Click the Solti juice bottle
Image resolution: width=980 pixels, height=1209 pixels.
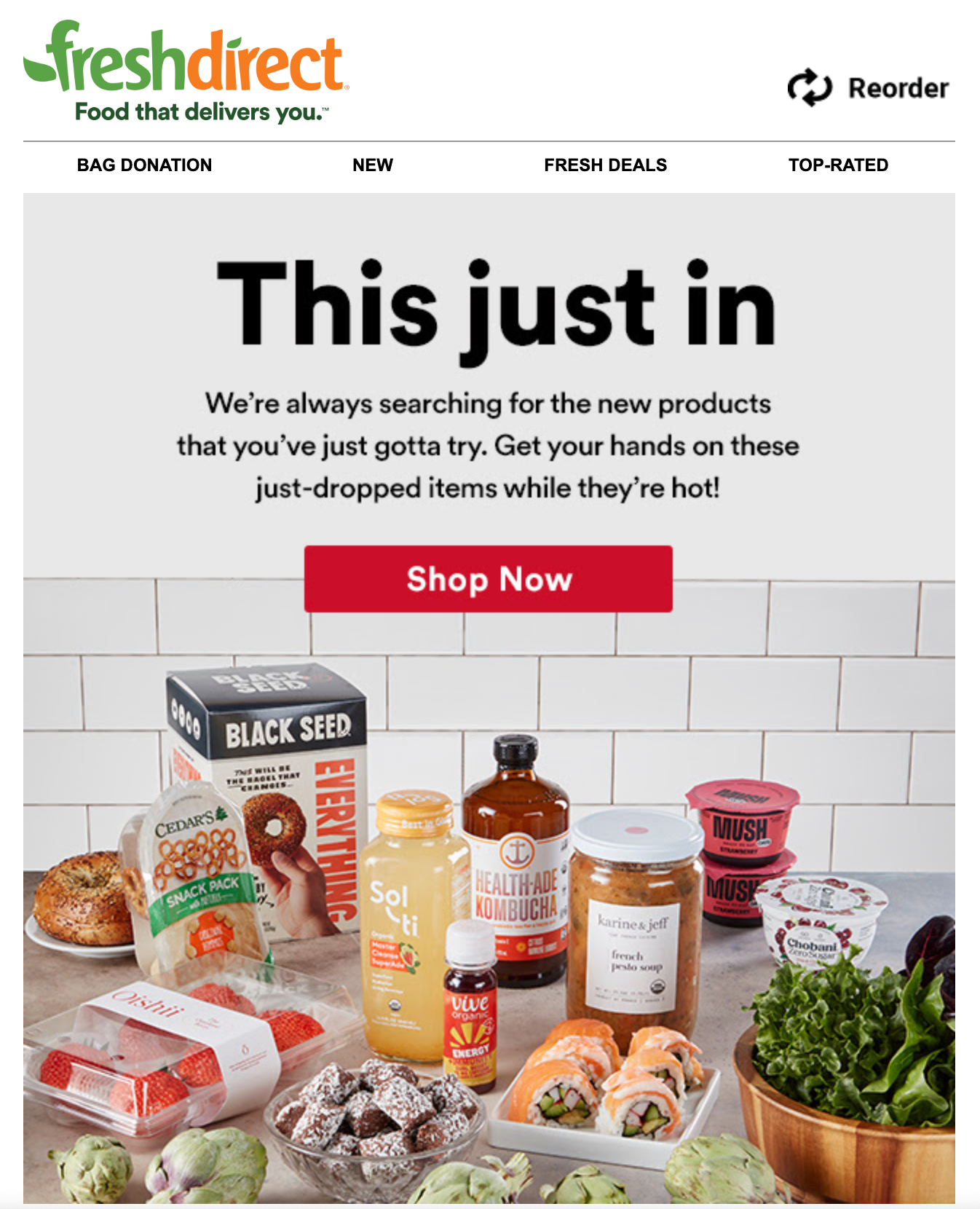(414, 925)
